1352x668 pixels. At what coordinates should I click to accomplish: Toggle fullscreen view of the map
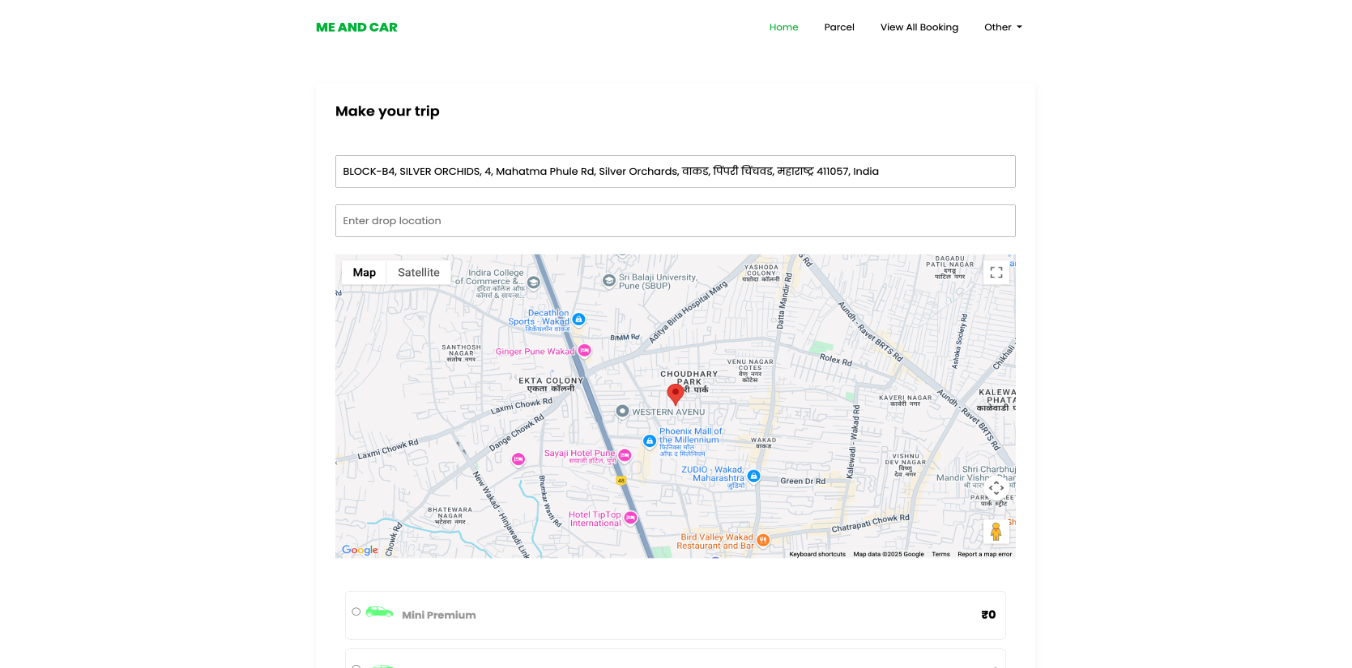point(996,272)
